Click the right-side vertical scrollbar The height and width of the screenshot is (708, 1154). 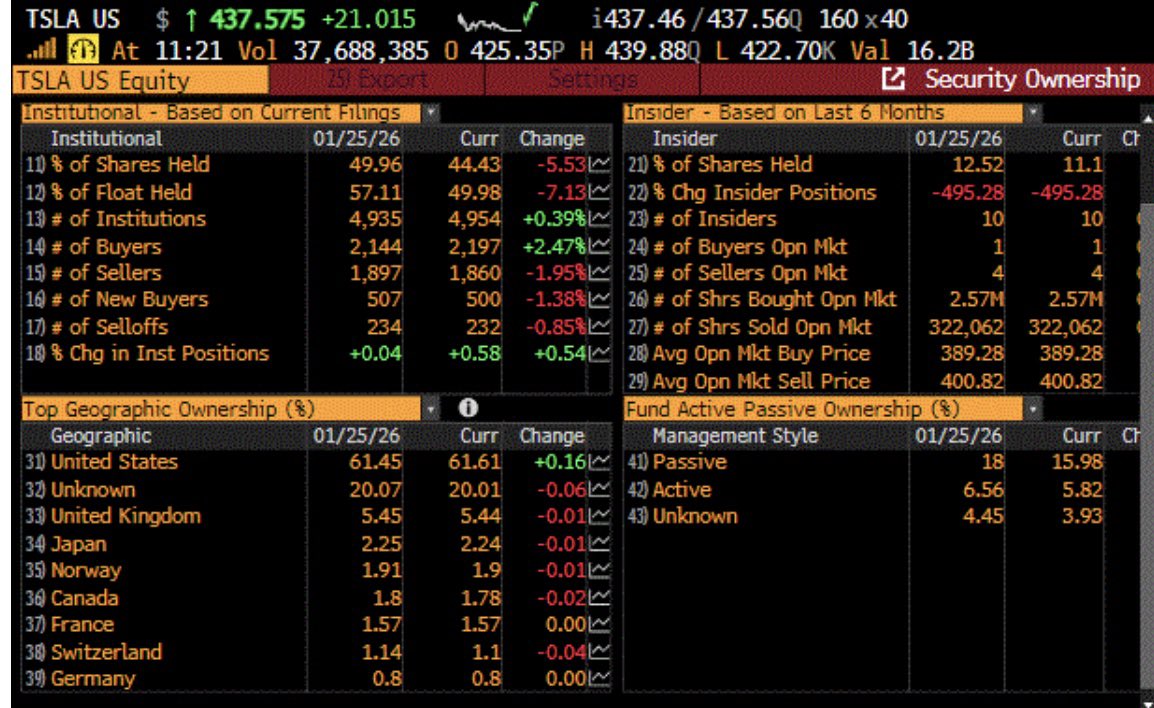click(1147, 405)
